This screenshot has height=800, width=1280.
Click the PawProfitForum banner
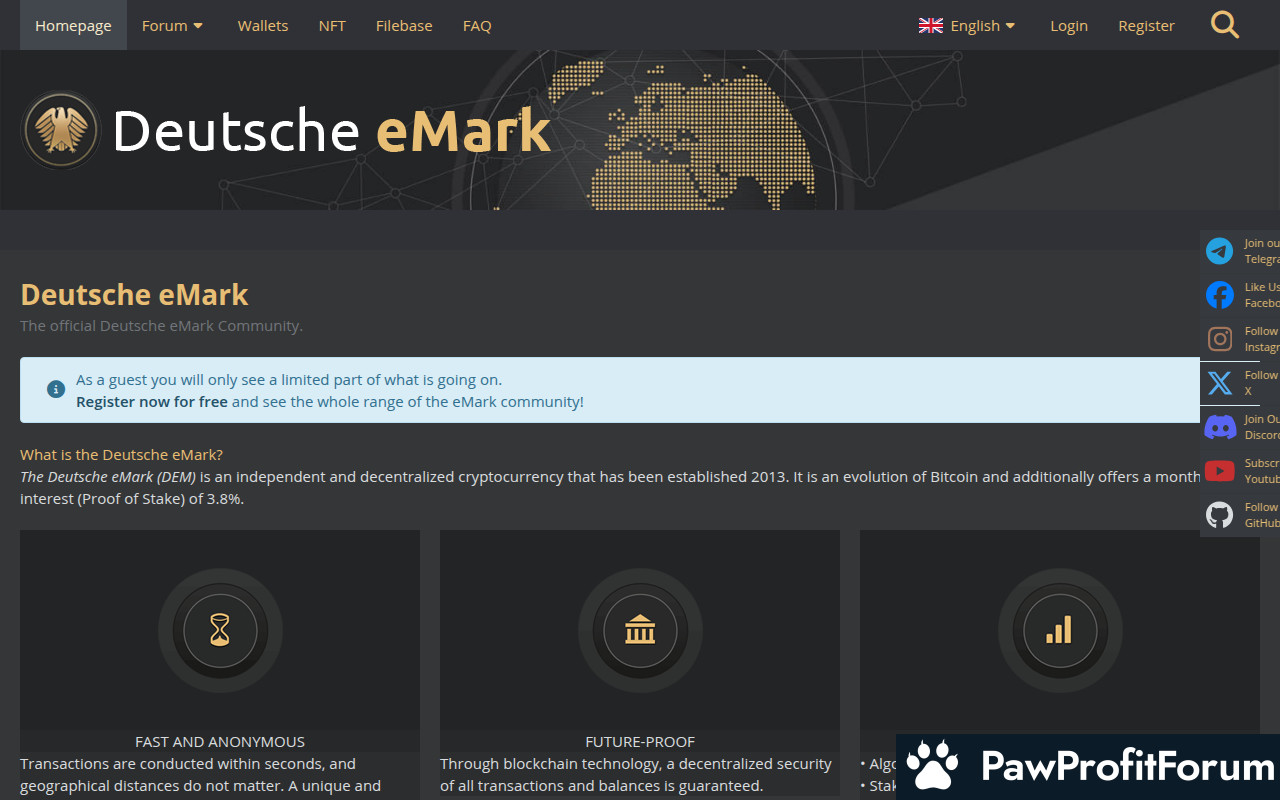point(1088,767)
